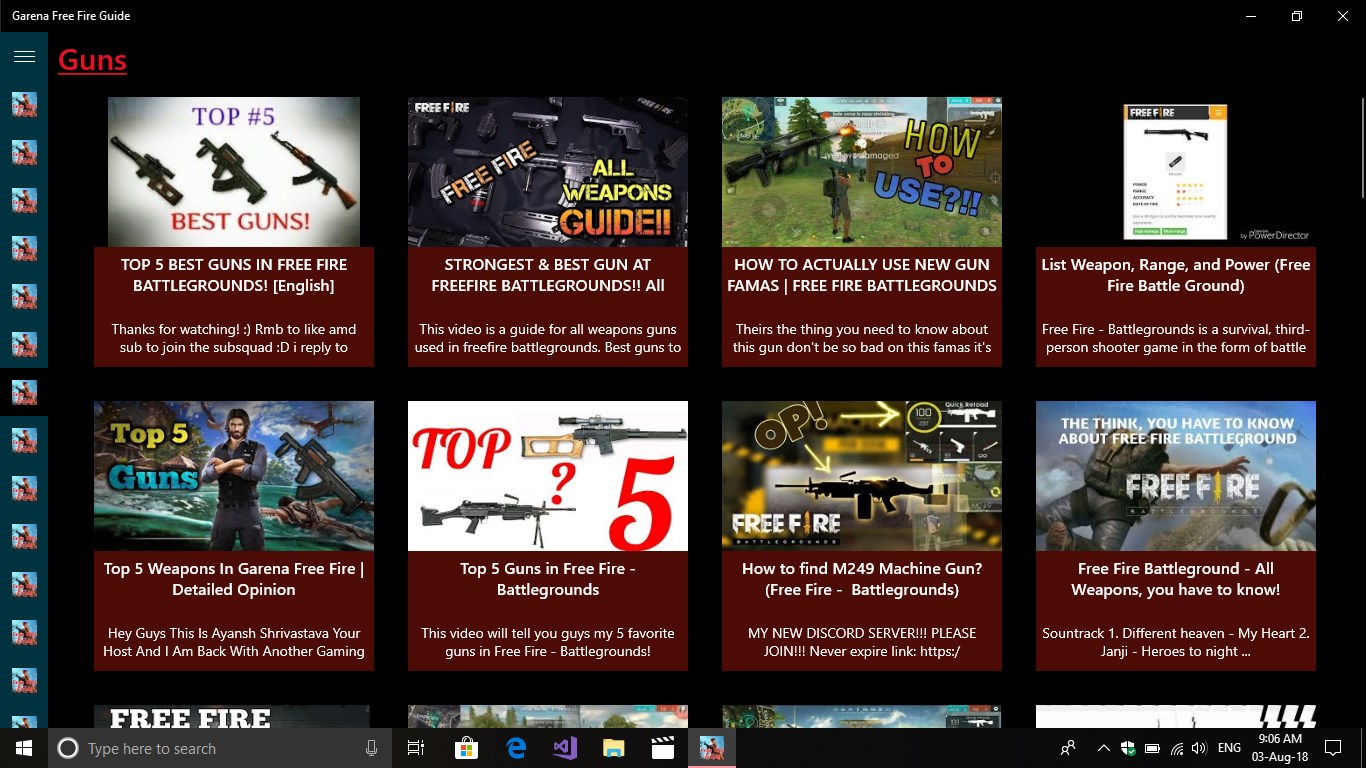
Task: Click the Task View taskbar icon
Action: point(416,748)
